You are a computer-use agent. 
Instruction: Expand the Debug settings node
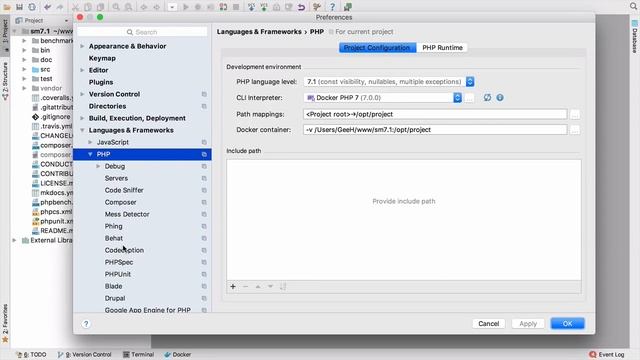(98, 166)
